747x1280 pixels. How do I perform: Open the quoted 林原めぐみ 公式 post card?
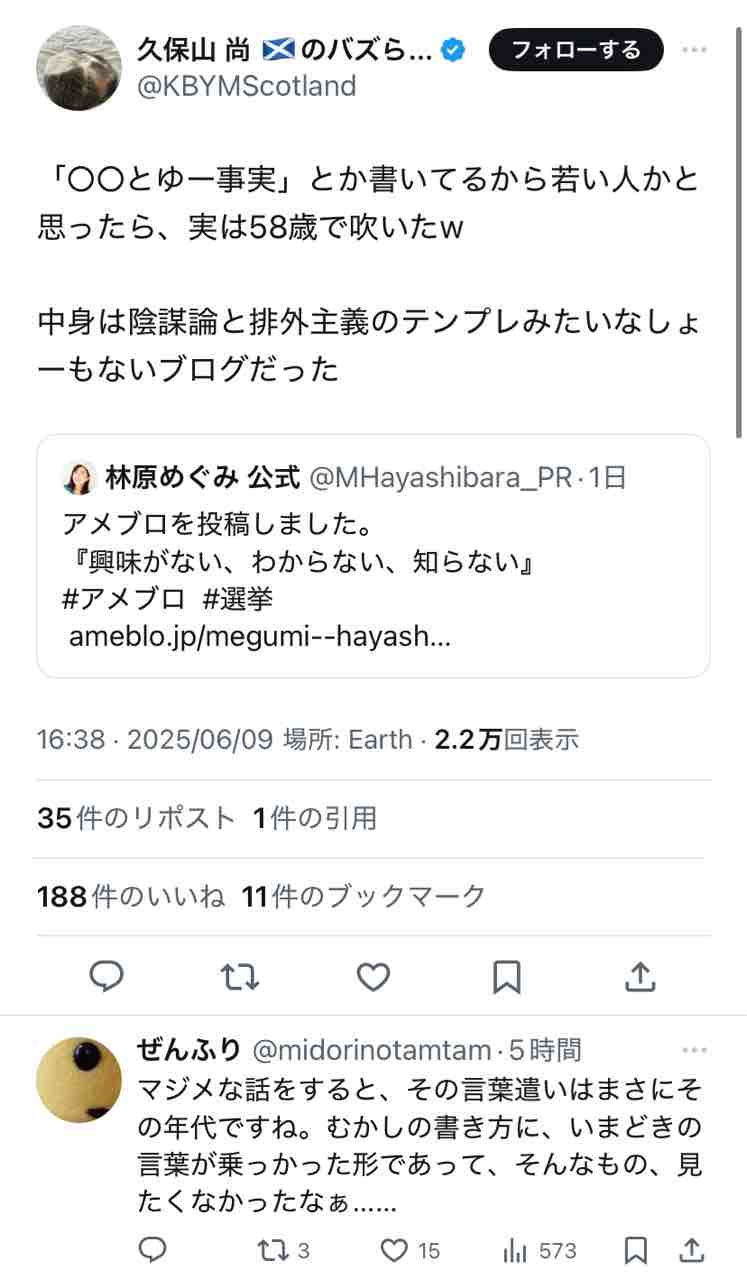tap(373, 556)
